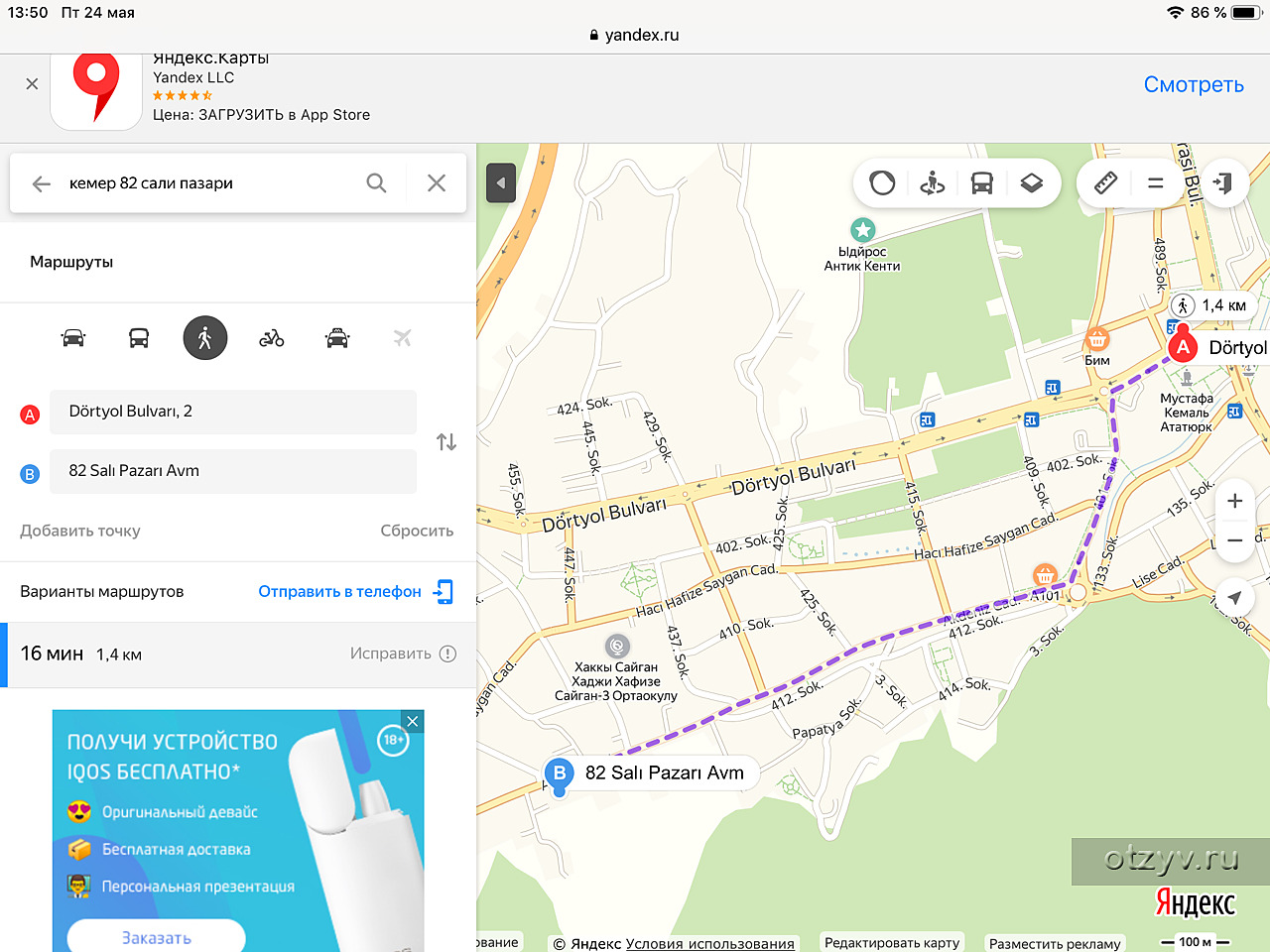The height and width of the screenshot is (952, 1270).
Task: Click the sign-in icon
Action: [1222, 183]
